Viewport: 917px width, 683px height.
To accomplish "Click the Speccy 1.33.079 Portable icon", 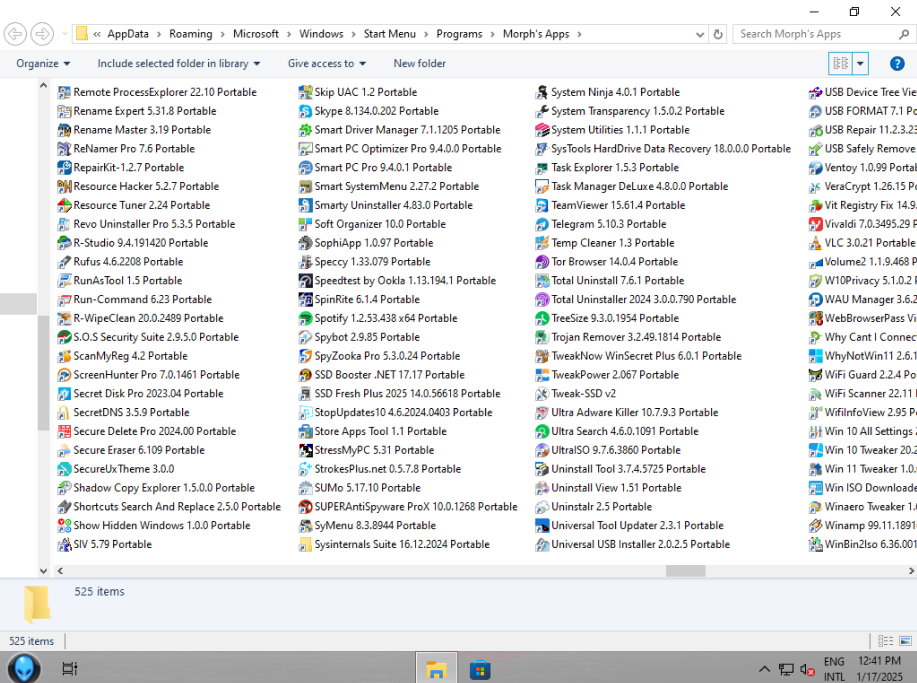I will click(305, 262).
